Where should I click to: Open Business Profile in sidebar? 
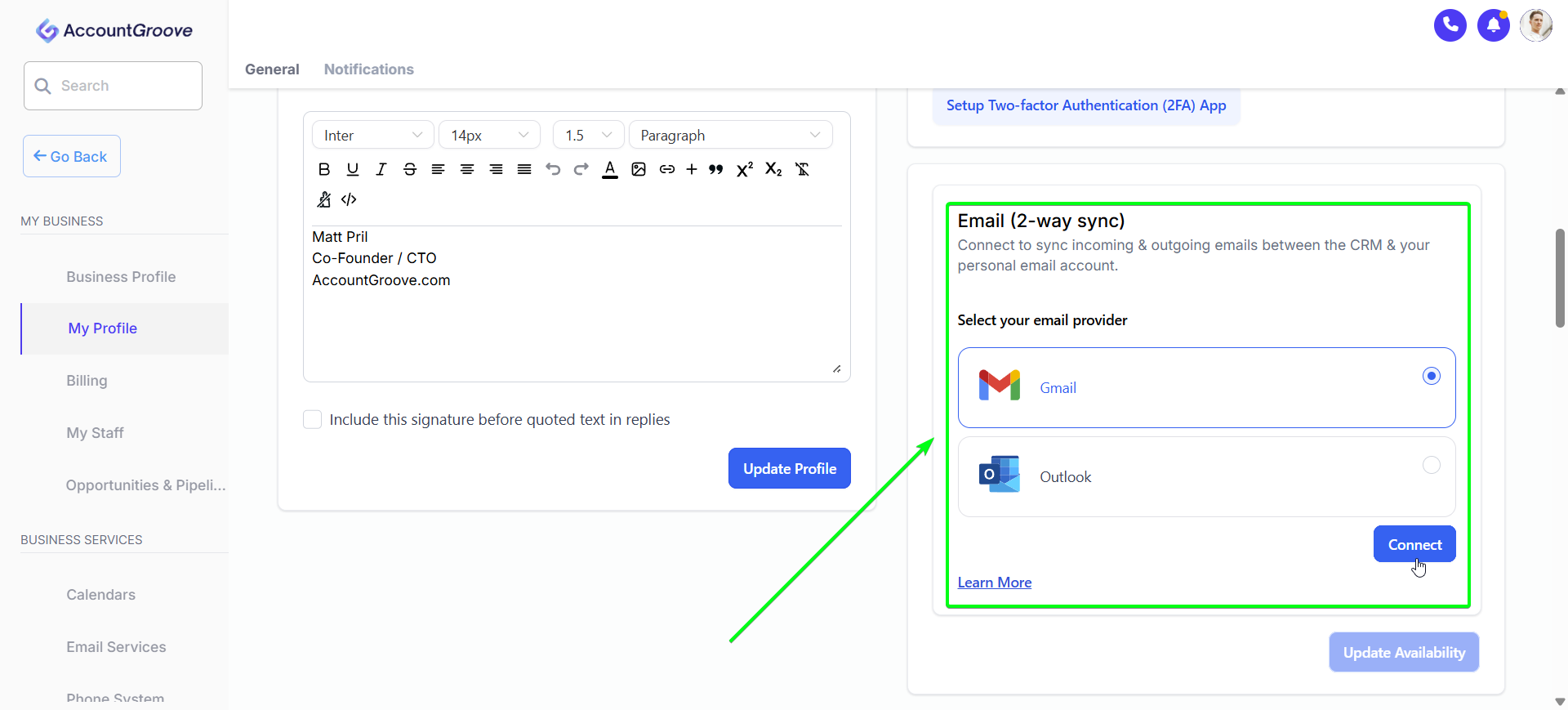[121, 277]
